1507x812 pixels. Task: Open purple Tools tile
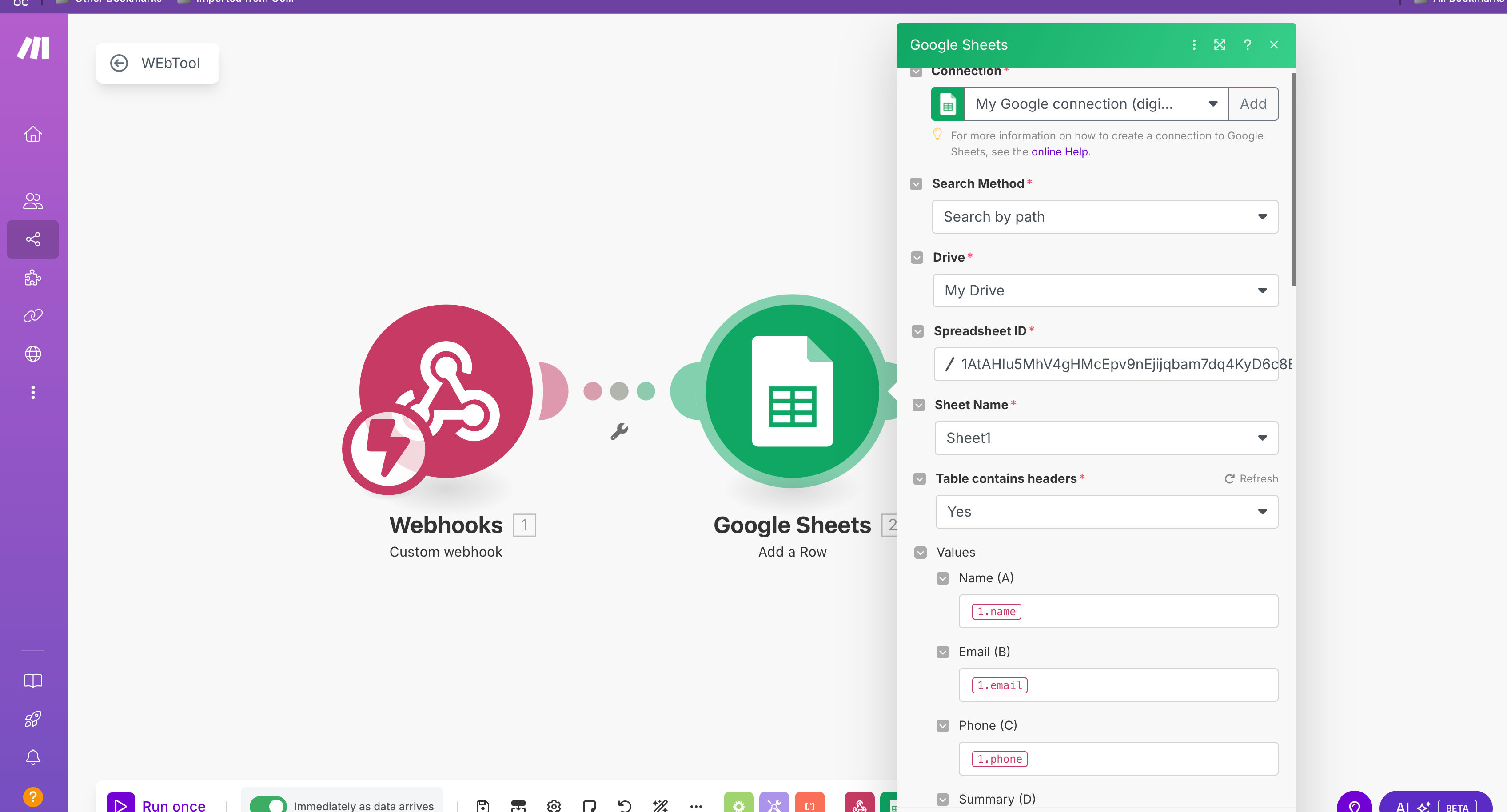pos(774,803)
